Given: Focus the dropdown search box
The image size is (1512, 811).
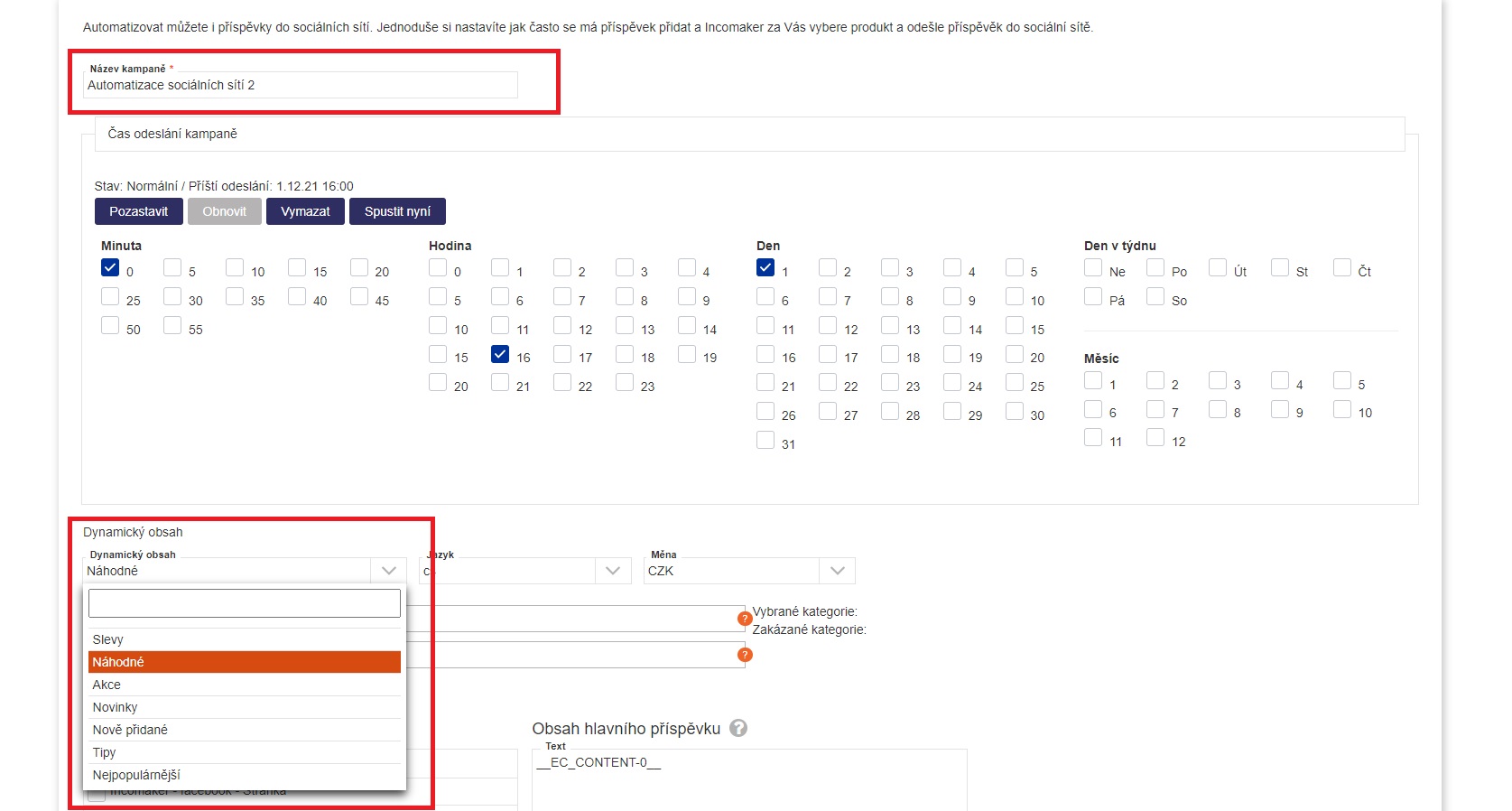Looking at the screenshot, I should 244,603.
